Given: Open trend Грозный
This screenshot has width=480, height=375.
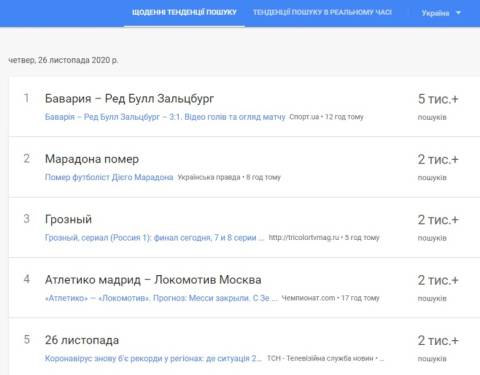Looking at the screenshot, I should click(x=68, y=219).
